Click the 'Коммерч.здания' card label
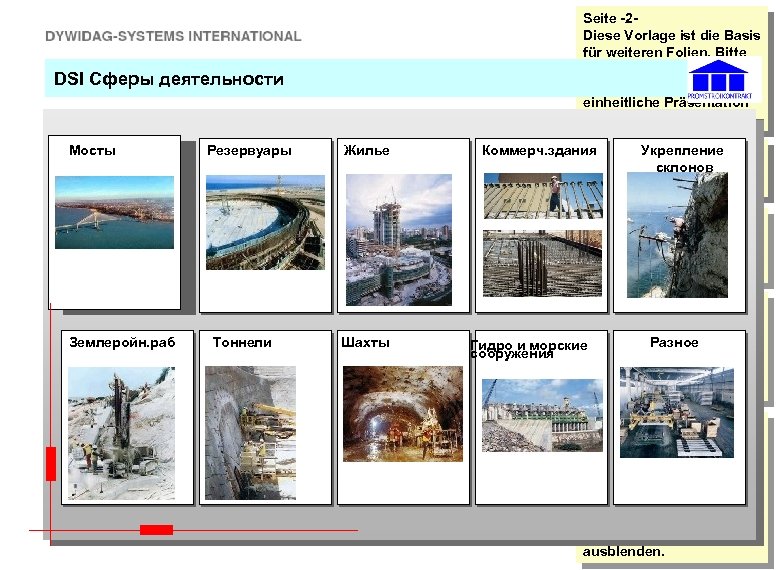This screenshot has height=570, width=780. pyautogui.click(x=539, y=151)
